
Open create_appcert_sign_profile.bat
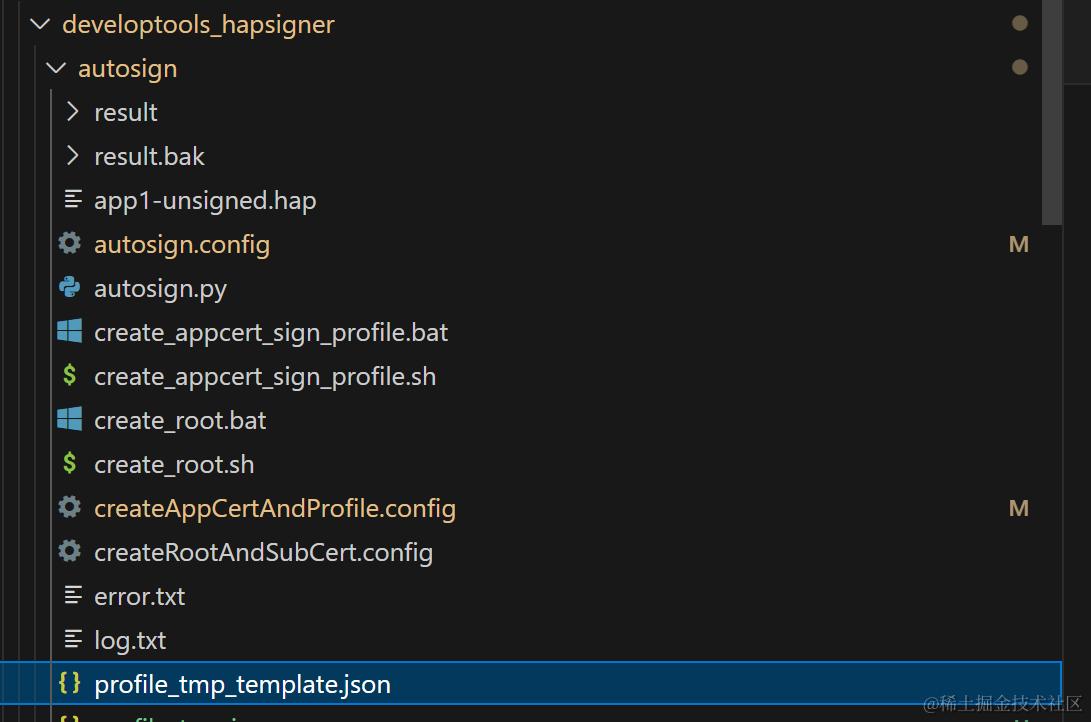pyautogui.click(x=271, y=333)
